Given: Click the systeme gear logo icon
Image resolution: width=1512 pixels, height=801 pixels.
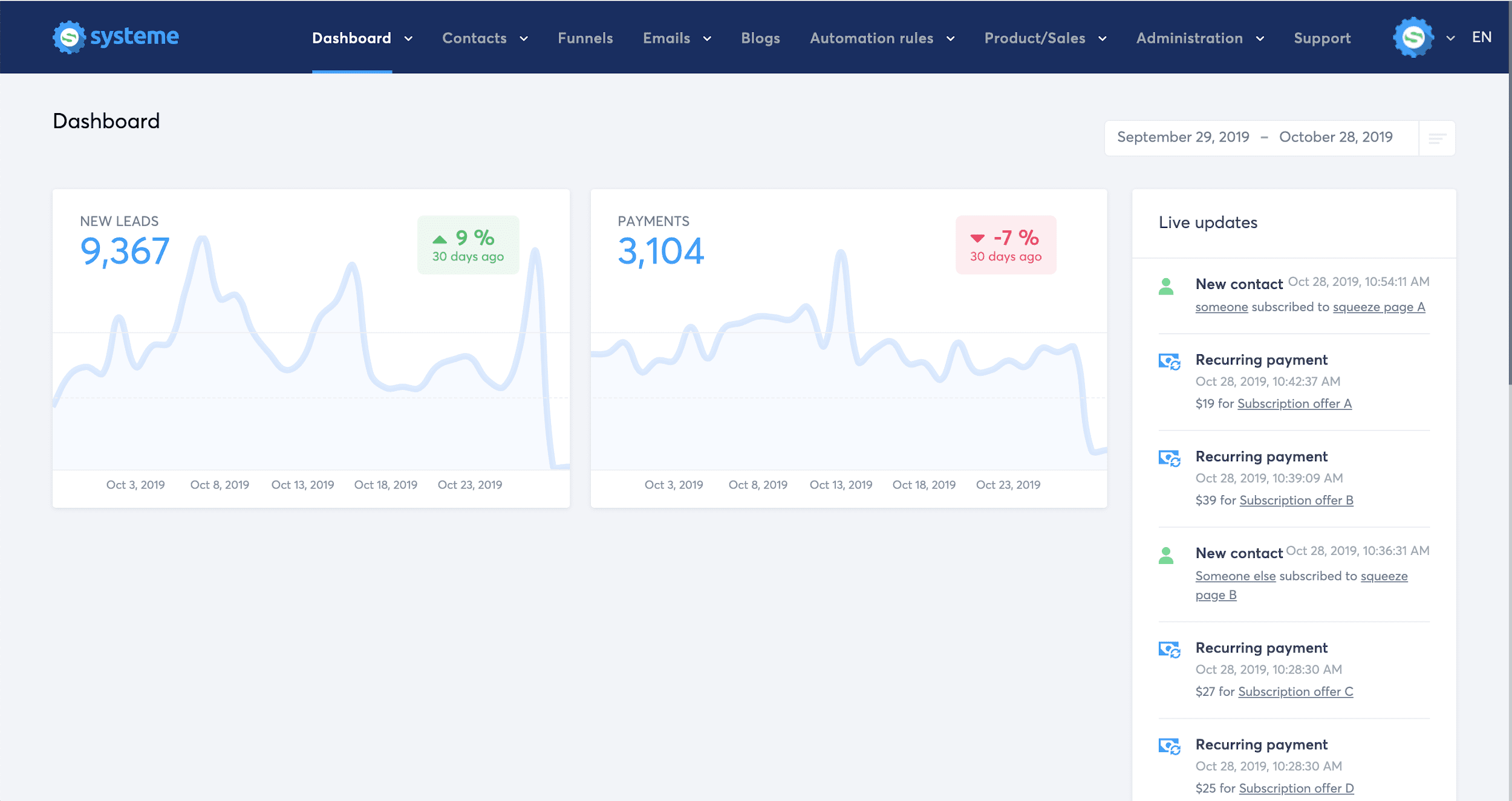Looking at the screenshot, I should pyautogui.click(x=69, y=37).
